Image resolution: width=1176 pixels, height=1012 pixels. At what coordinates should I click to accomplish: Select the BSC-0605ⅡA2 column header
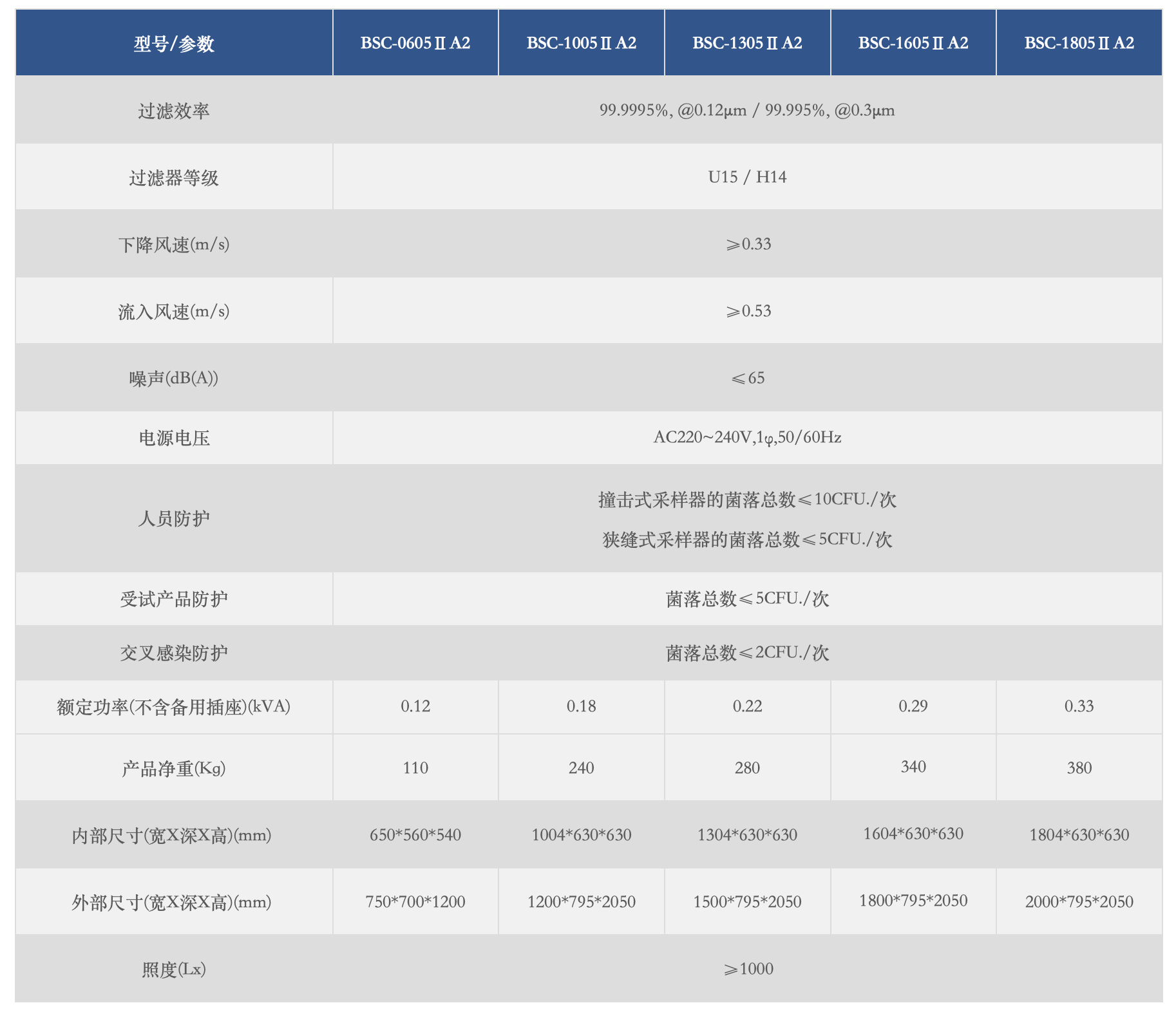tap(414, 42)
